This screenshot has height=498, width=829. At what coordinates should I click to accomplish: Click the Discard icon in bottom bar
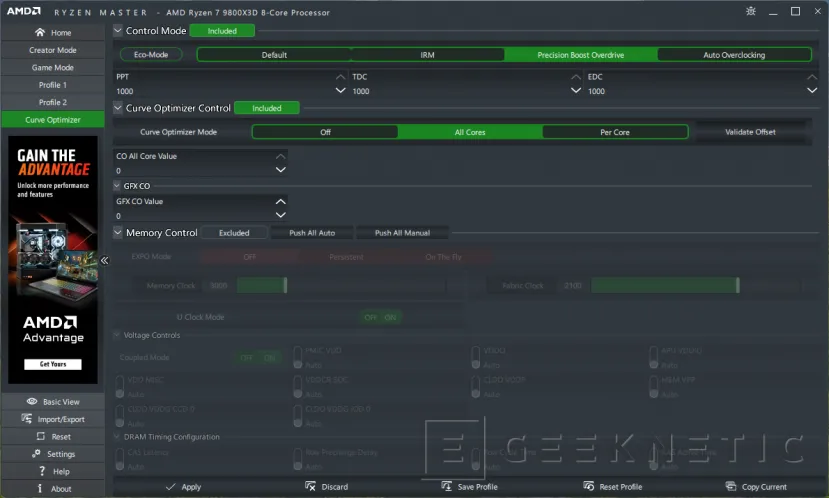[310, 486]
